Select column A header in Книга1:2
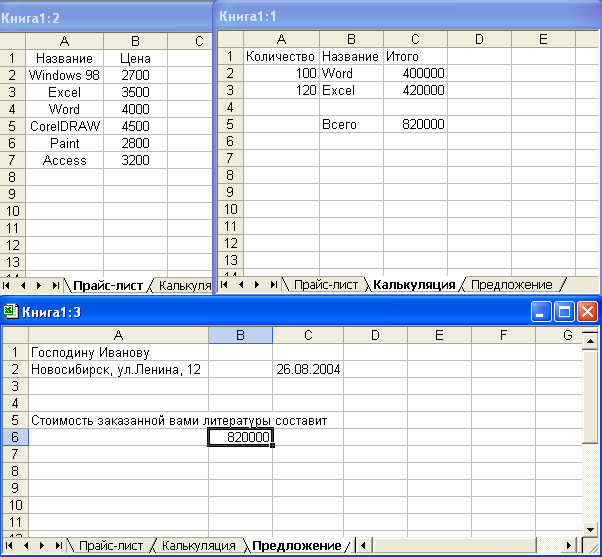Screen dimensions: 602x557 64,41
